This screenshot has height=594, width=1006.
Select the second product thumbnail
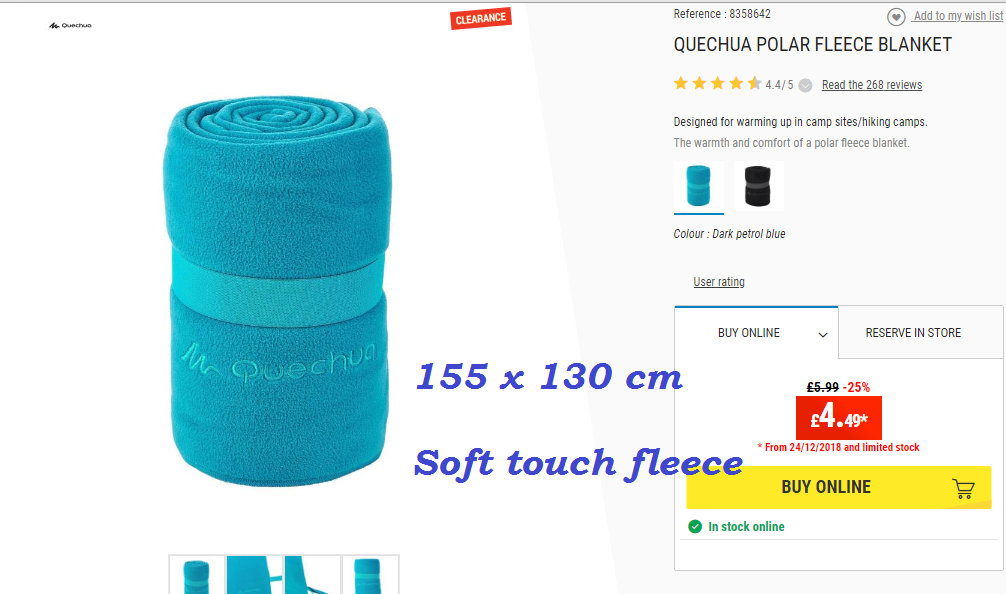coord(255,575)
